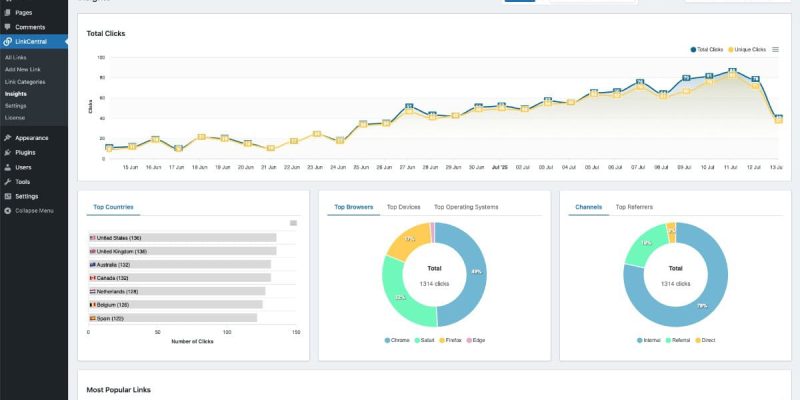The height and width of the screenshot is (400, 800).
Task: Click the Chrome 49% donut segment
Action: point(476,272)
